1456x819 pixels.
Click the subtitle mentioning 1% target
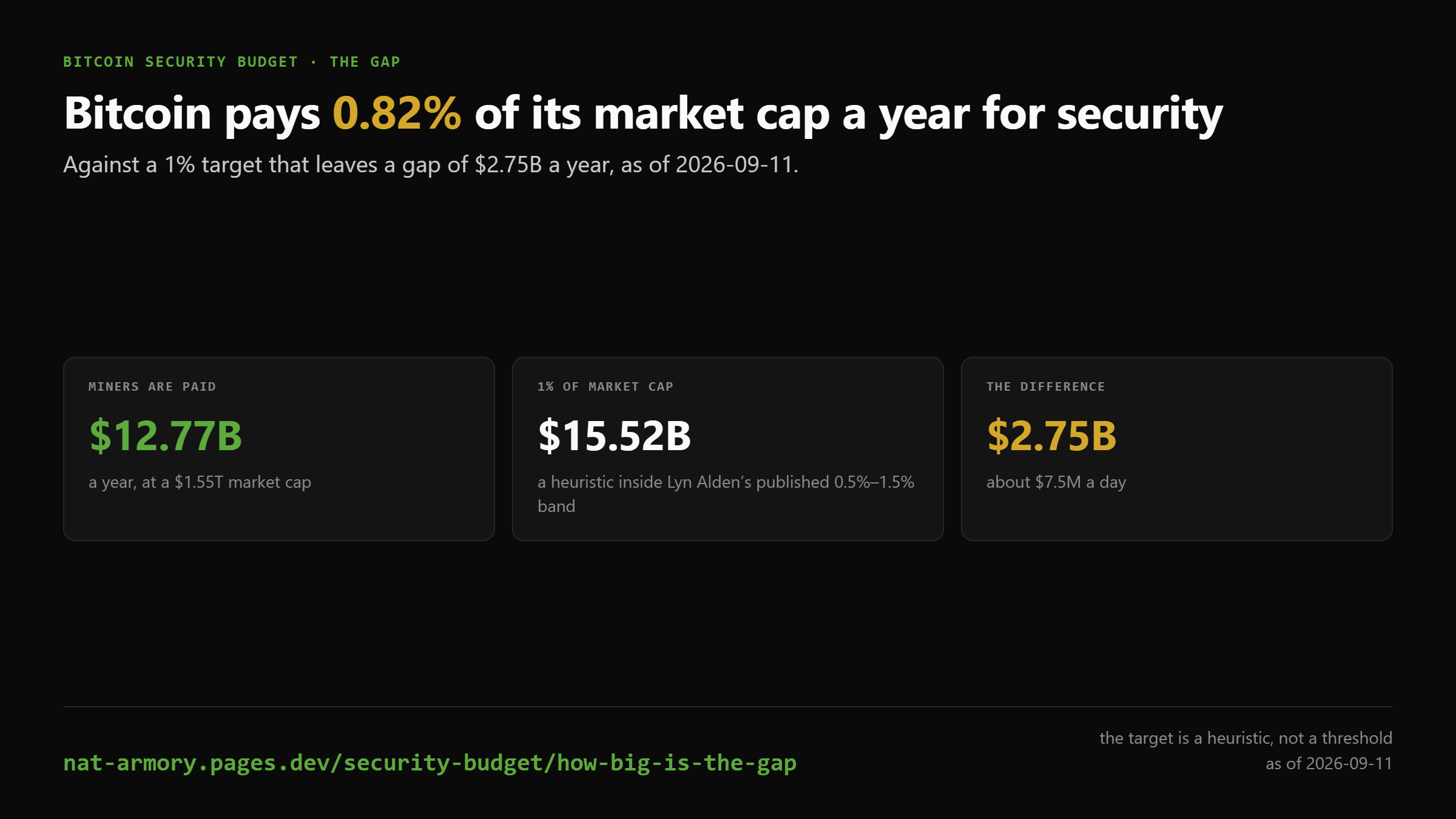click(x=431, y=164)
